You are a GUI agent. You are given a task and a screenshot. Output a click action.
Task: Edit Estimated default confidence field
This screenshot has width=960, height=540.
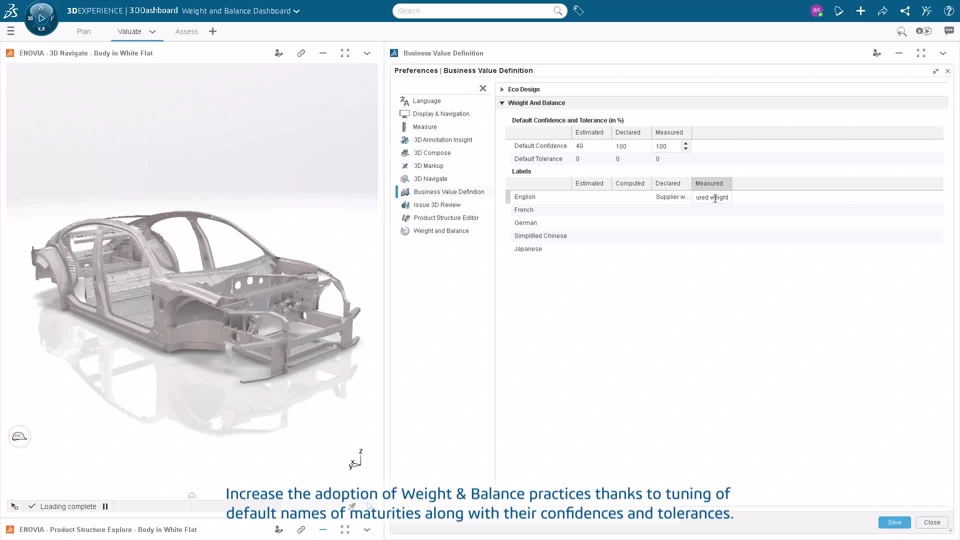[591, 146]
